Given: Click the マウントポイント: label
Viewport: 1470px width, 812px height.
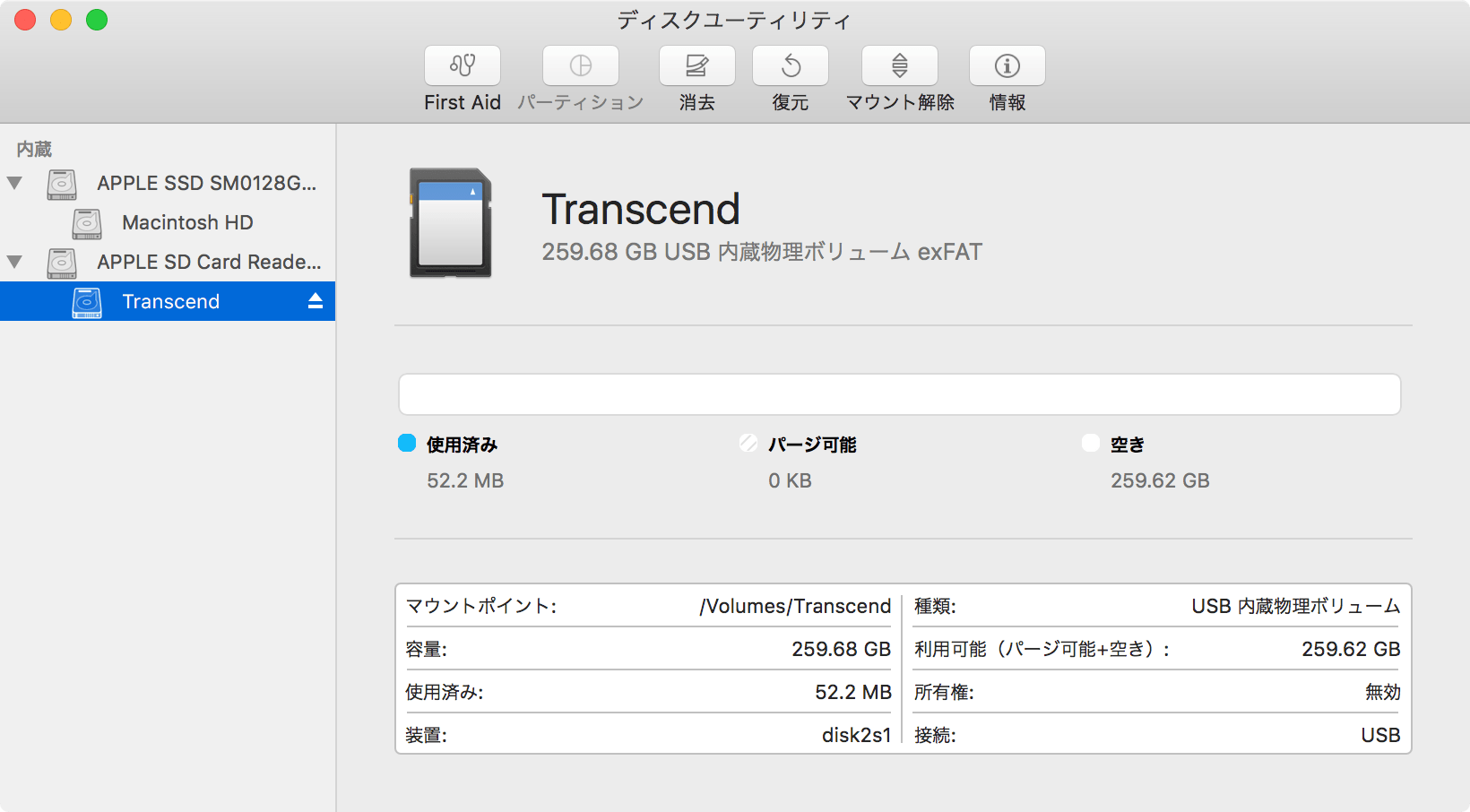Looking at the screenshot, I should click(481, 606).
